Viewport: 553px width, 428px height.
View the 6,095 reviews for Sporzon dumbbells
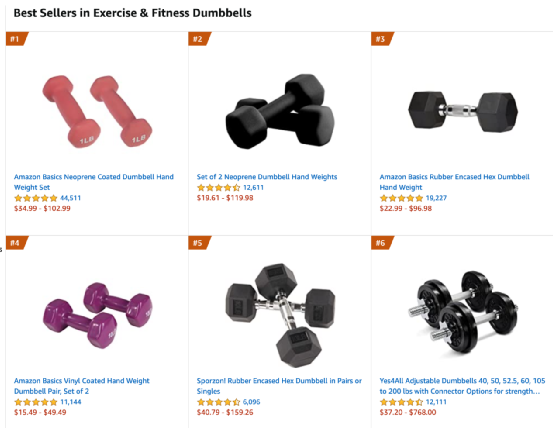click(x=251, y=402)
